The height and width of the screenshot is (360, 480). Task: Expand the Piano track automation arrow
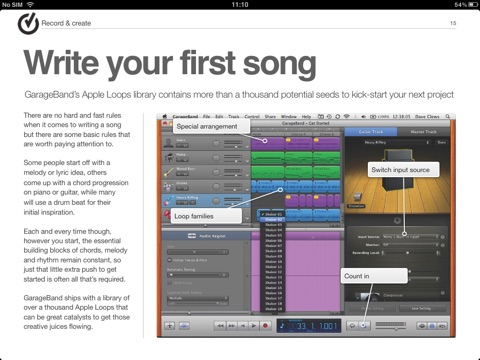point(247,161)
